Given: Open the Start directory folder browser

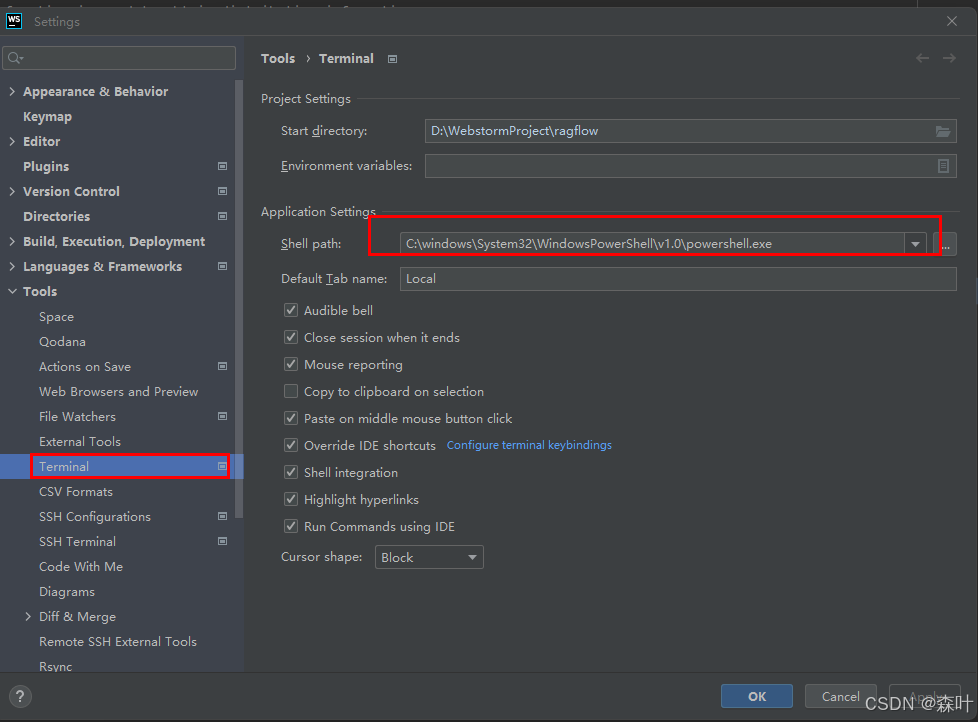Looking at the screenshot, I should pyautogui.click(x=942, y=131).
